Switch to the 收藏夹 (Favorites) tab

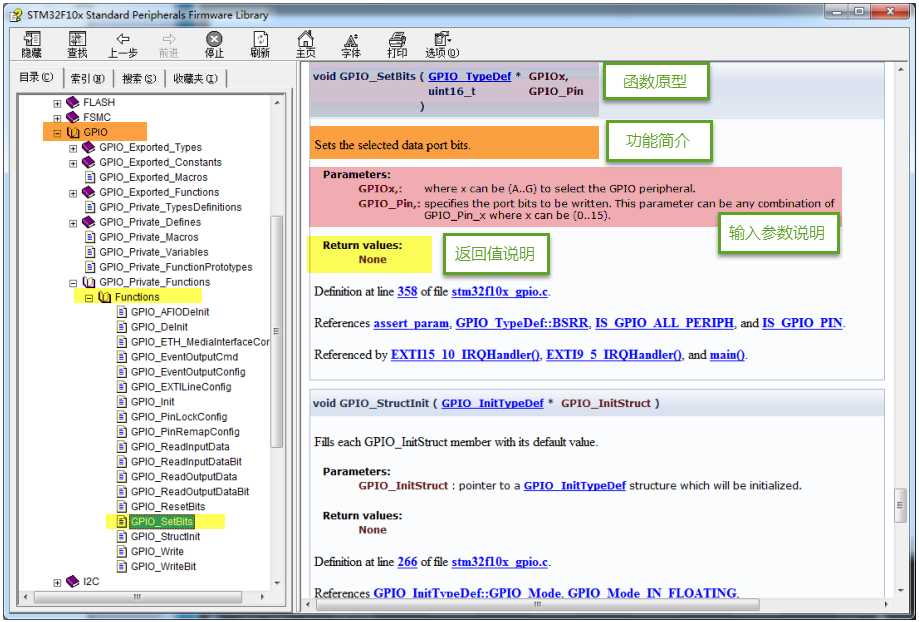pyautogui.click(x=196, y=78)
